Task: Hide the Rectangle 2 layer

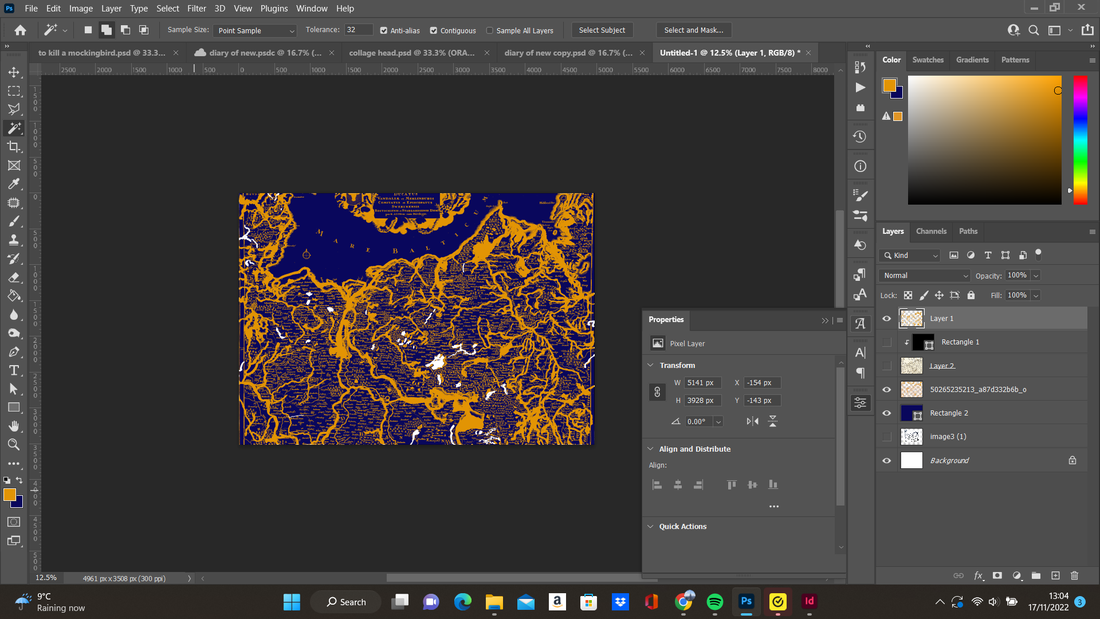Action: pyautogui.click(x=887, y=413)
